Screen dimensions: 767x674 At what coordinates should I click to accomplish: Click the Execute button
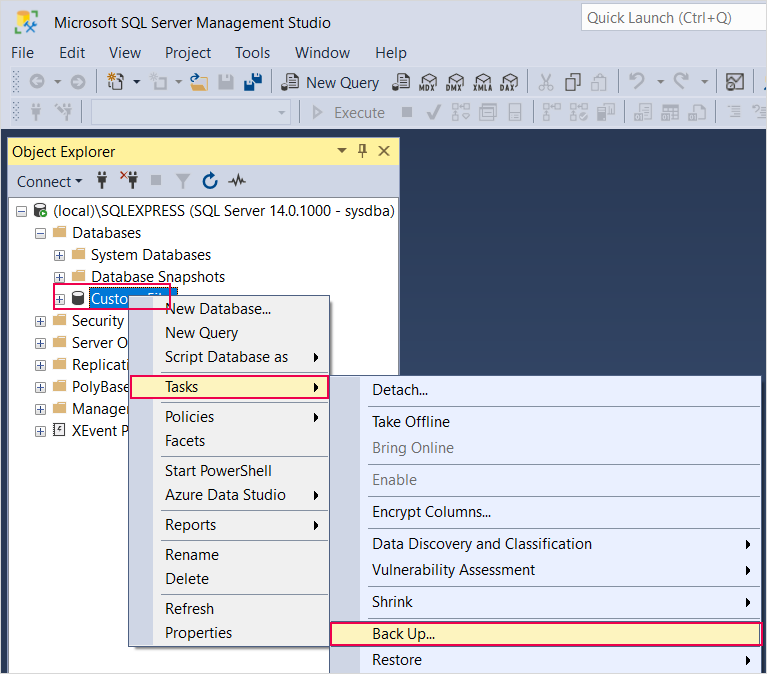348,112
